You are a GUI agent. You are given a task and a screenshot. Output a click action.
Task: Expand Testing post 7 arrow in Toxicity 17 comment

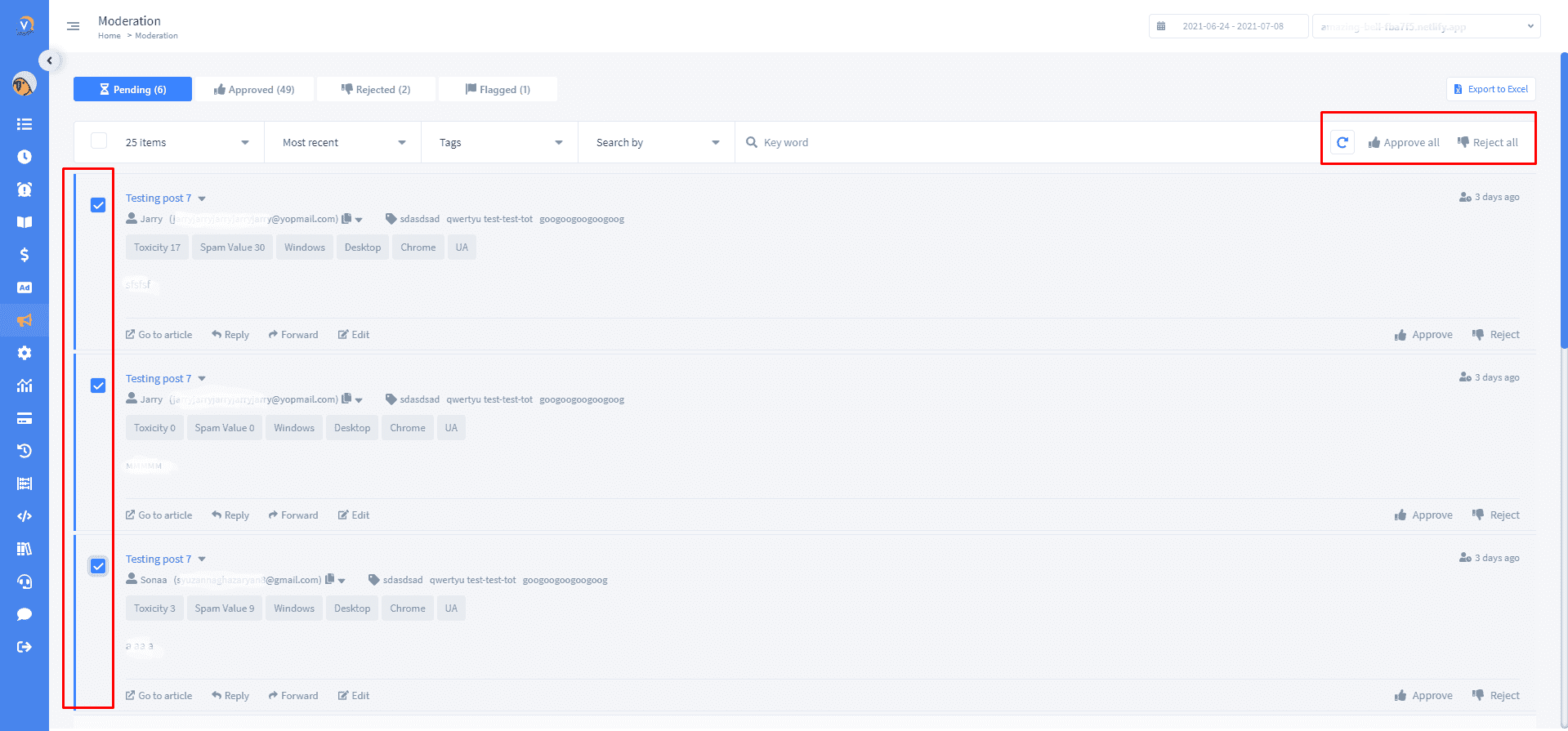[202, 198]
